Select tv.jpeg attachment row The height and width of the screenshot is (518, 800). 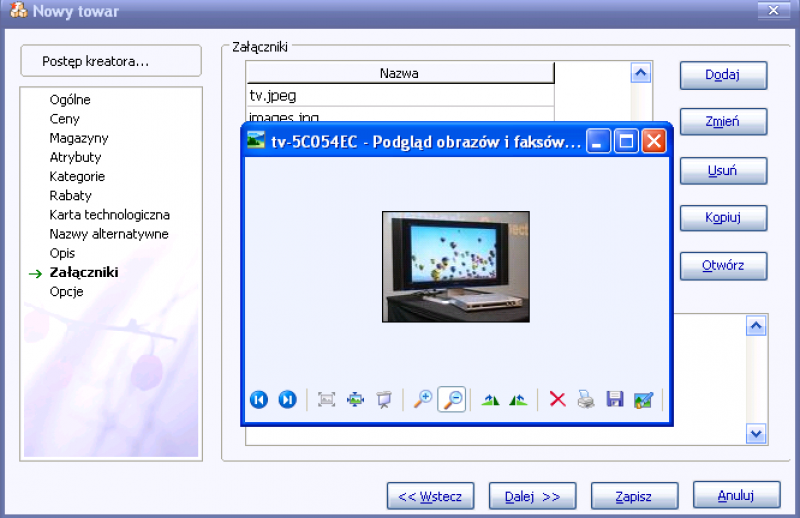(x=400, y=95)
